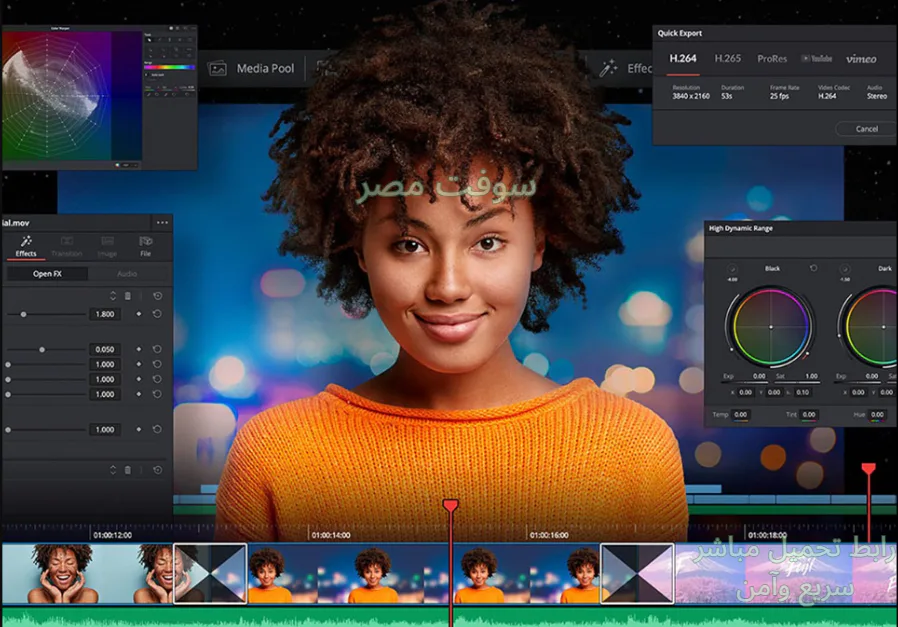Select the laughing woman clip thumbnail in timeline
The height and width of the screenshot is (627, 898).
pyautogui.click(x=87, y=573)
